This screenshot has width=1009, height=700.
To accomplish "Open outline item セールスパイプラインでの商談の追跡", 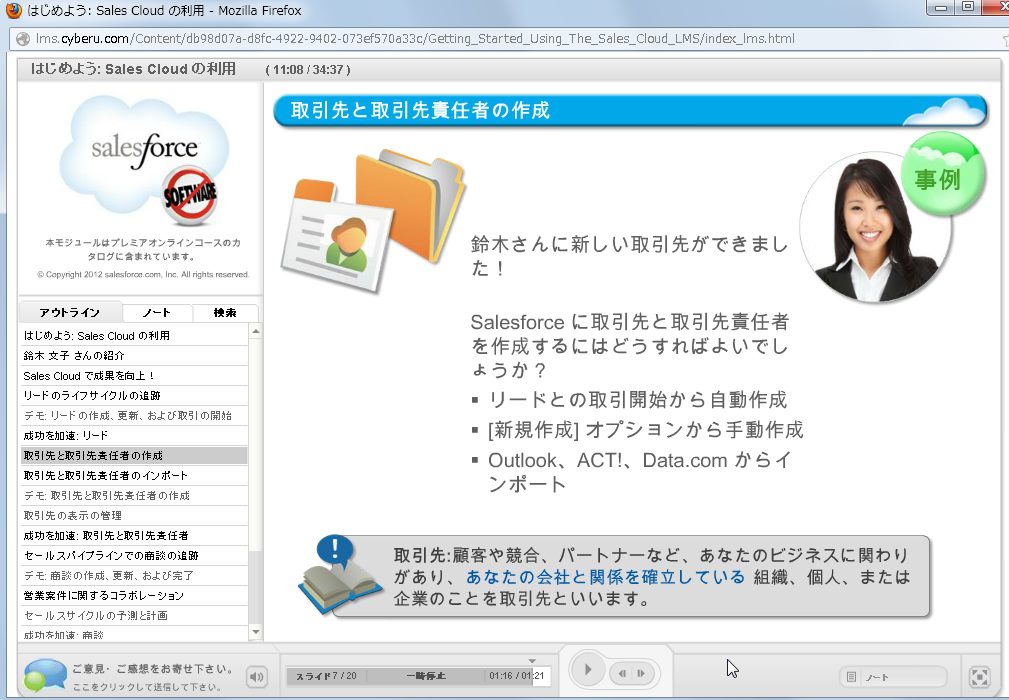I will 134,555.
